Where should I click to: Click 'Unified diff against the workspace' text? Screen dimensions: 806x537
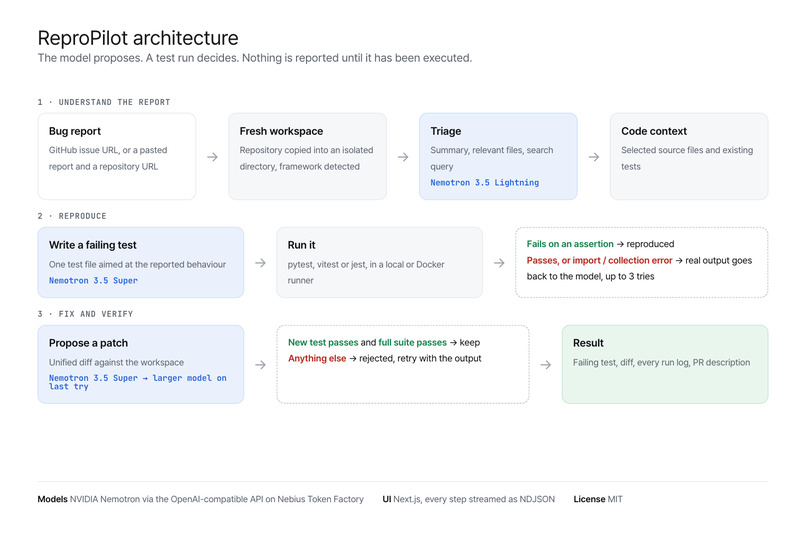coord(116,363)
